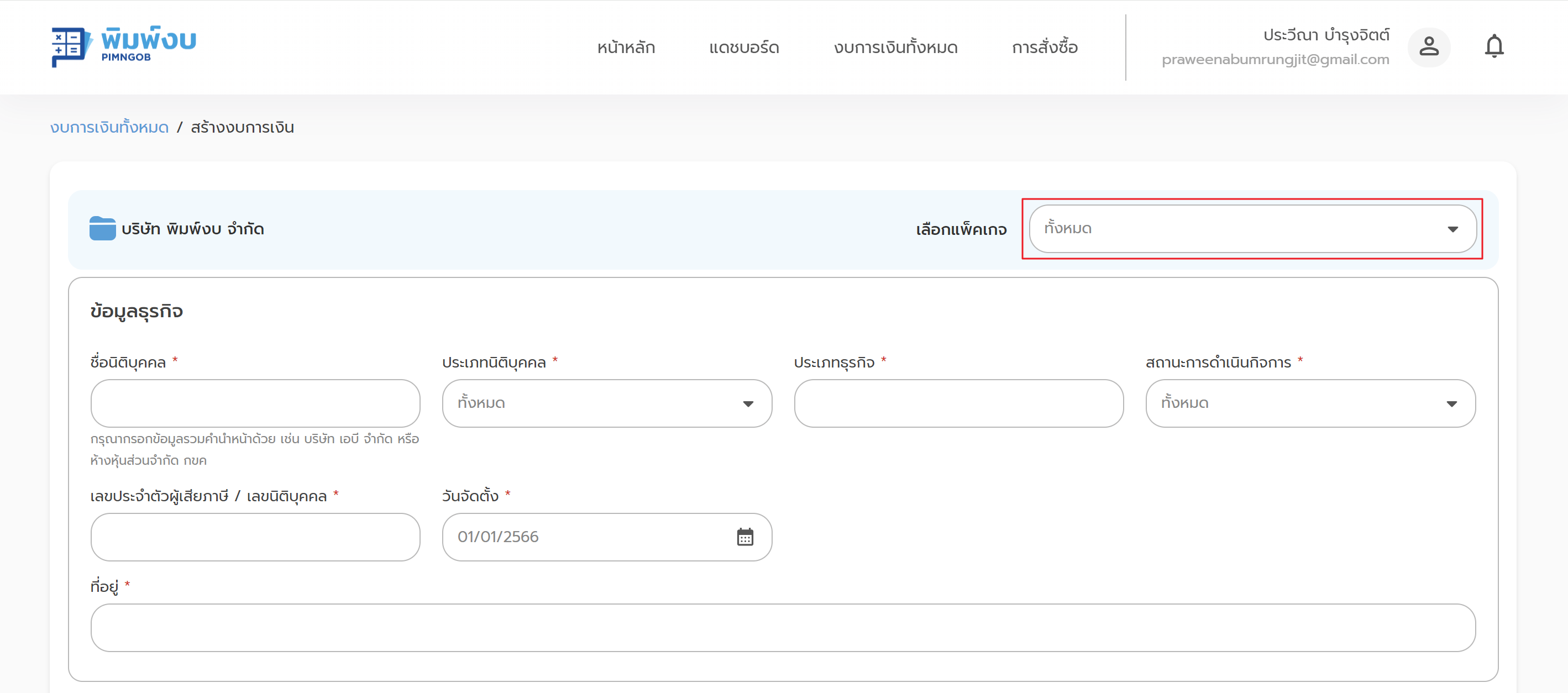Click the งบการเงินทั้งหมด breadcrumb link
Screen dimensions: 1568x693
(x=109, y=127)
